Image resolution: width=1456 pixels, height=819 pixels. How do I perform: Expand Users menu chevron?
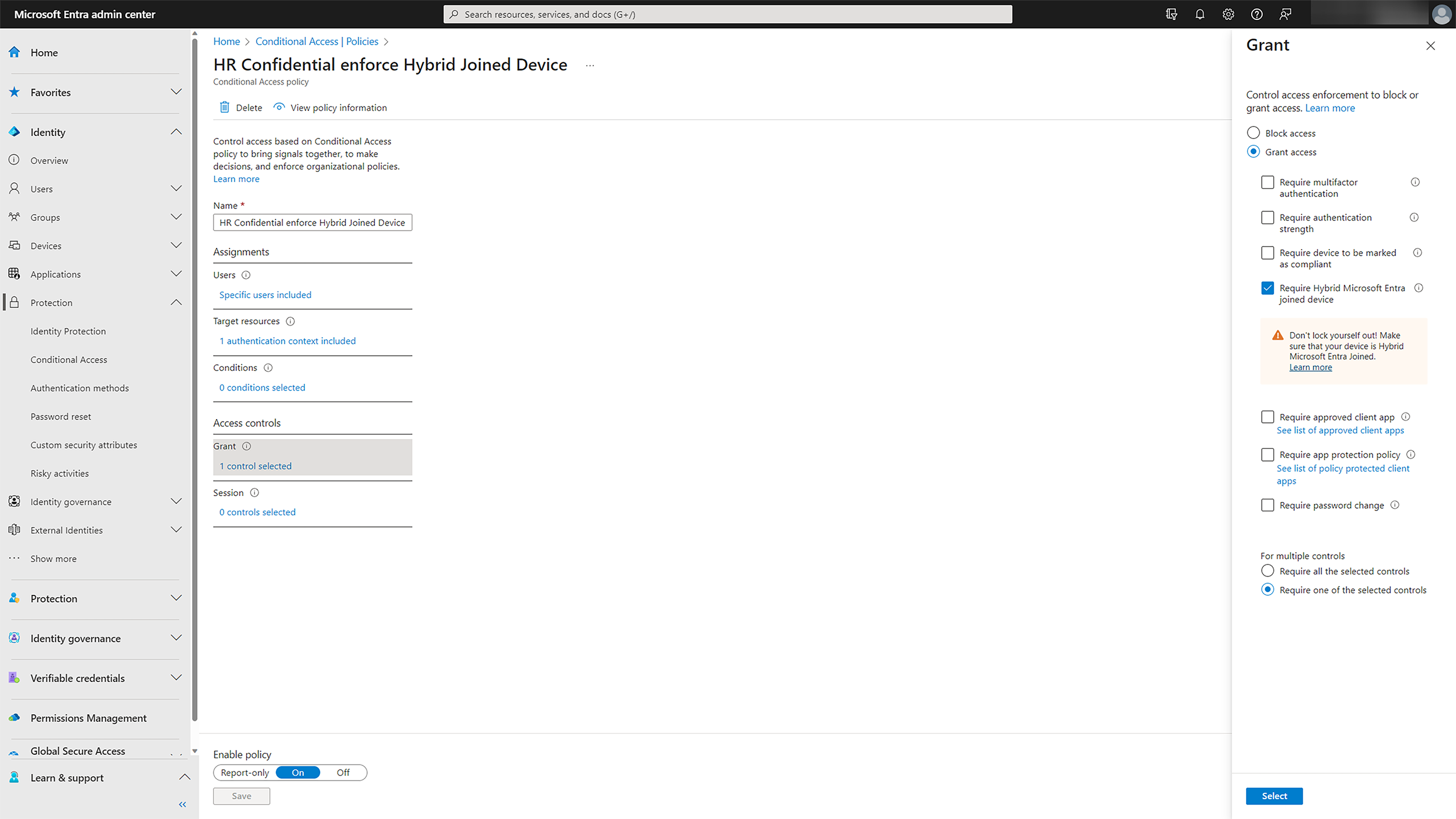click(x=176, y=188)
